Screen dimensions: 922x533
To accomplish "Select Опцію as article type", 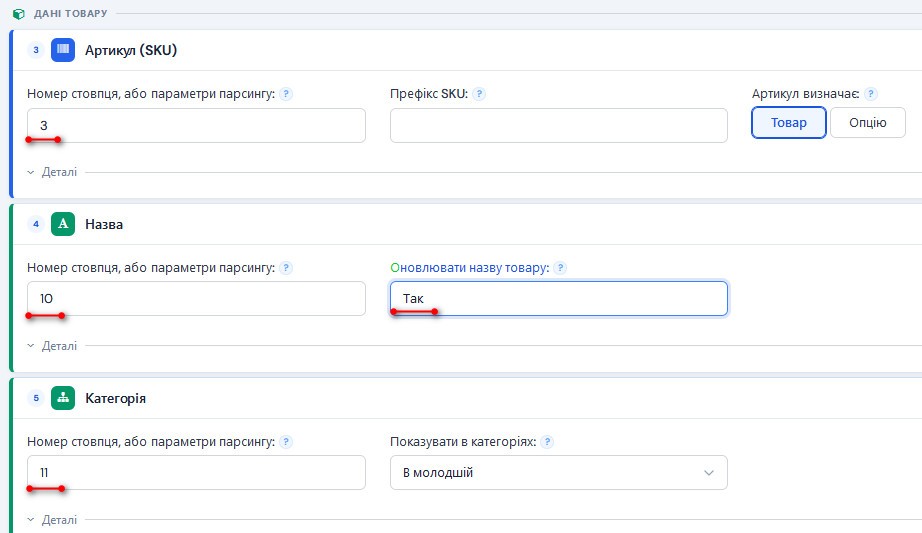I will (867, 122).
